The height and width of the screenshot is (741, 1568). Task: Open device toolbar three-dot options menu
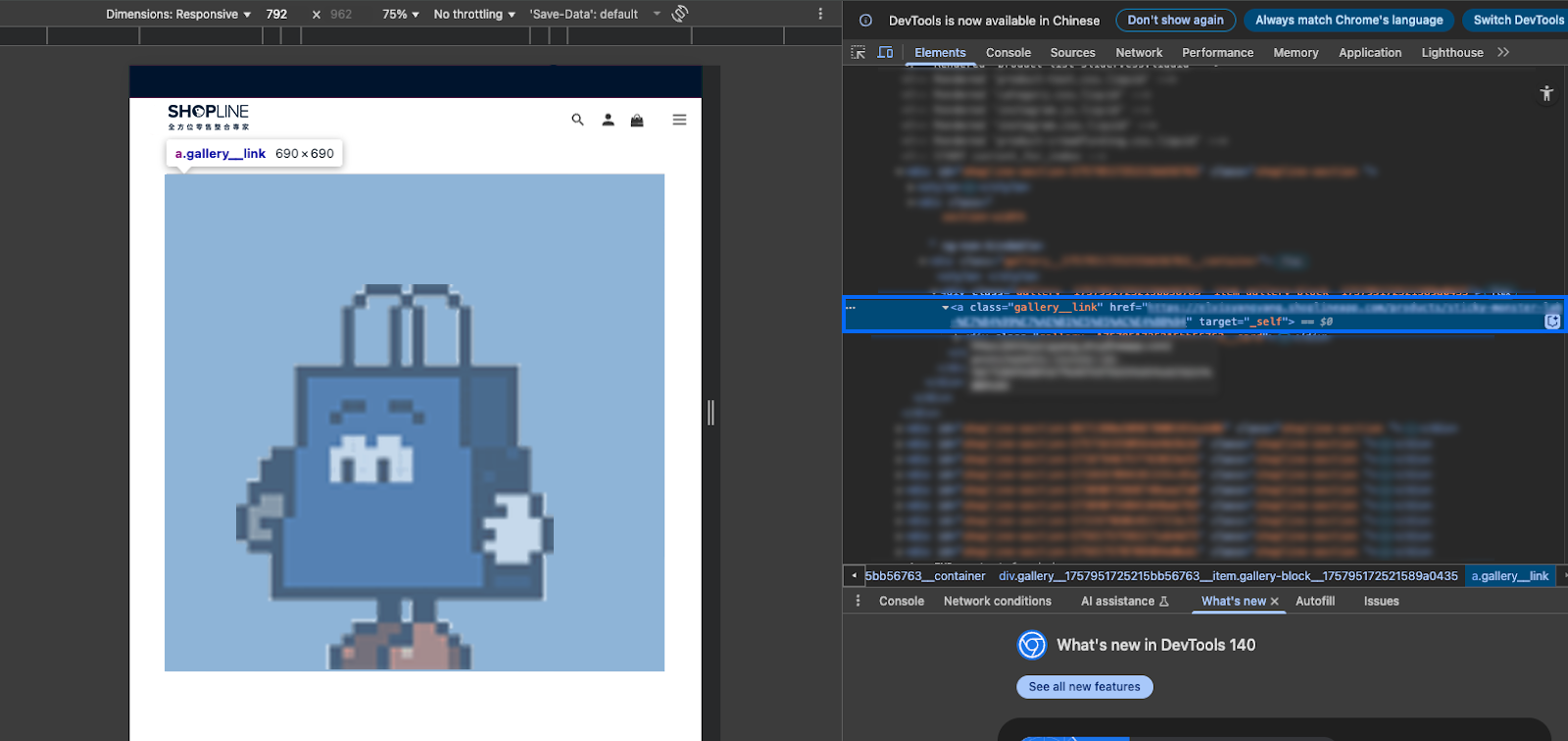(820, 14)
